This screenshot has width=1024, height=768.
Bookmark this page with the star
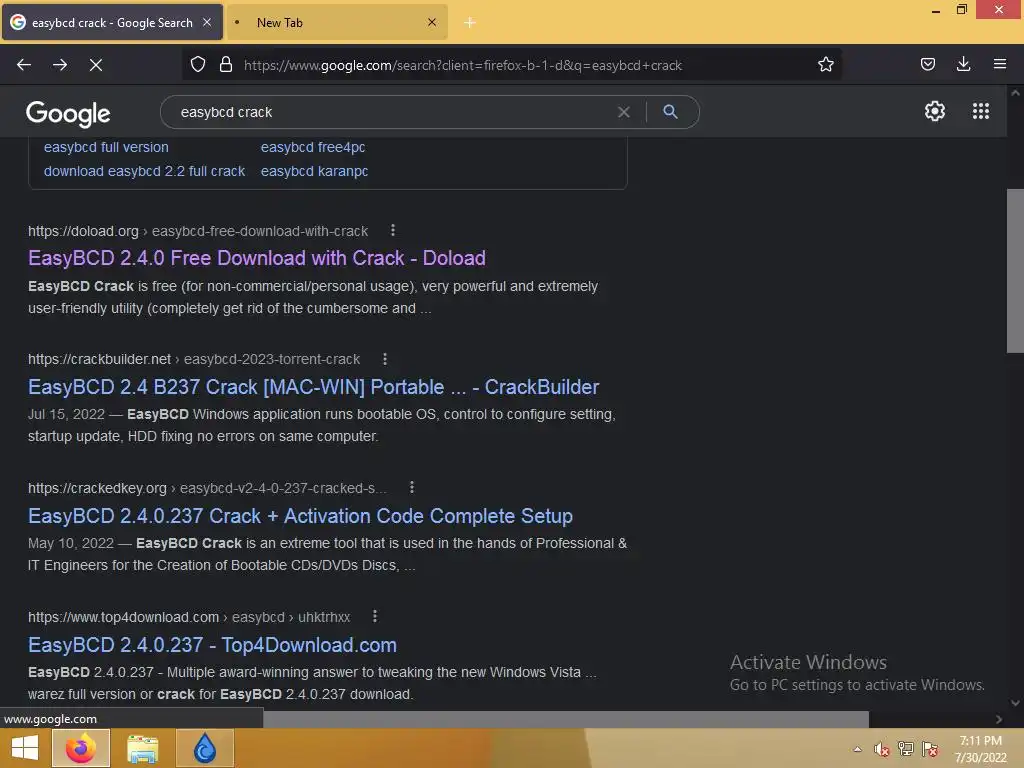click(x=825, y=65)
